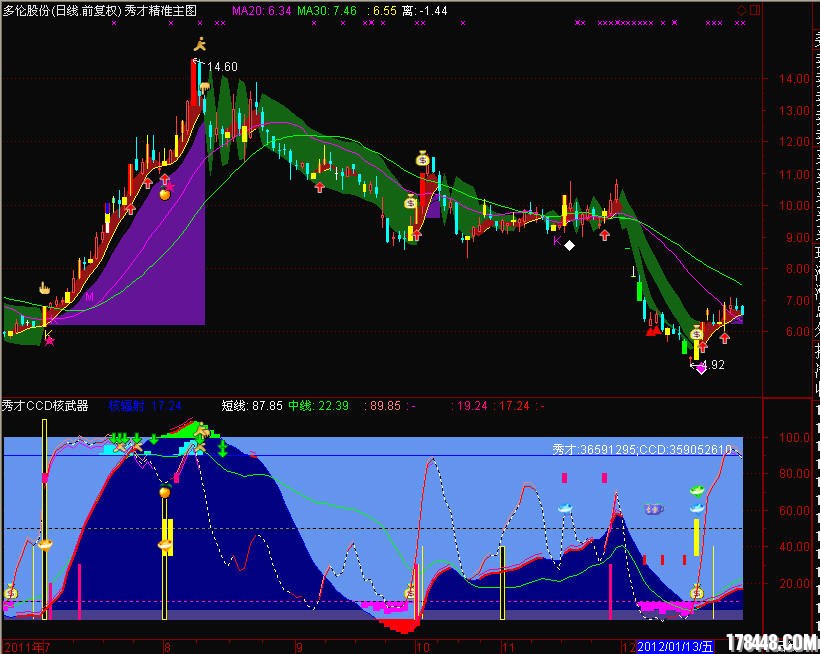Select money bag near October in CCD panel
This screenshot has height=654, width=820.
pyautogui.click(x=410, y=593)
